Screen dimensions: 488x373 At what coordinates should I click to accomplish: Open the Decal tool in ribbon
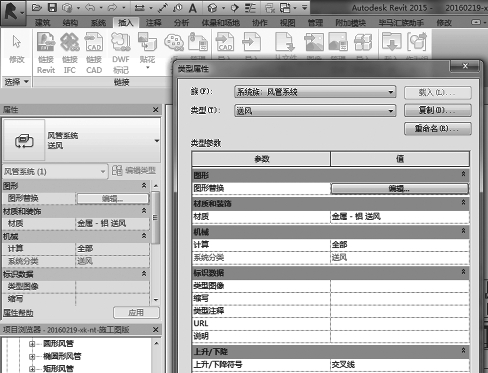pyautogui.click(x=147, y=42)
